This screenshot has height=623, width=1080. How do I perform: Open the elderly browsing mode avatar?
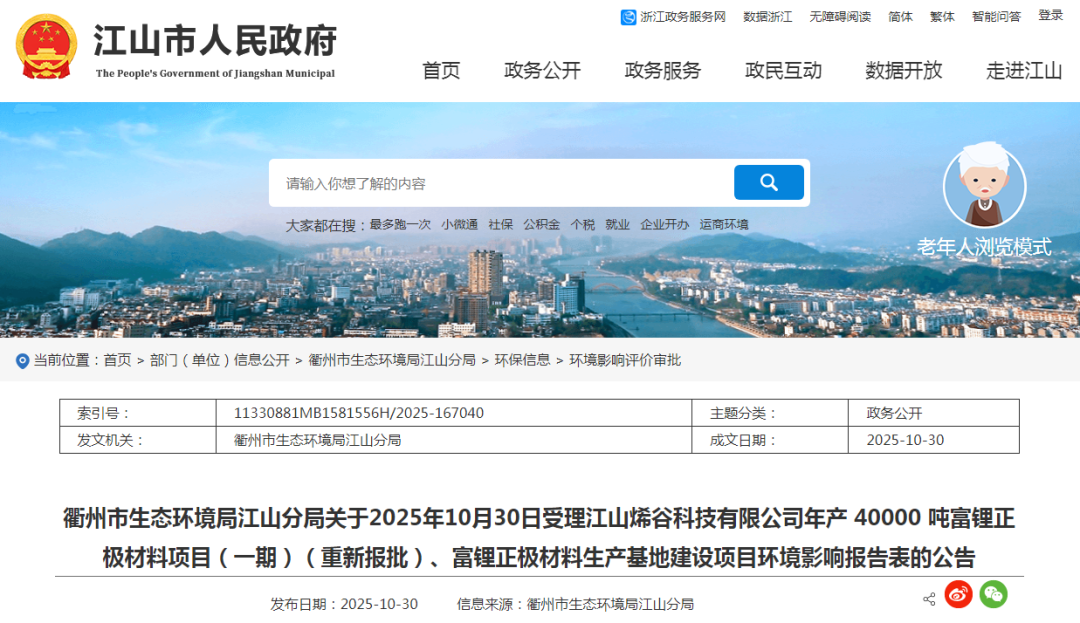(984, 186)
